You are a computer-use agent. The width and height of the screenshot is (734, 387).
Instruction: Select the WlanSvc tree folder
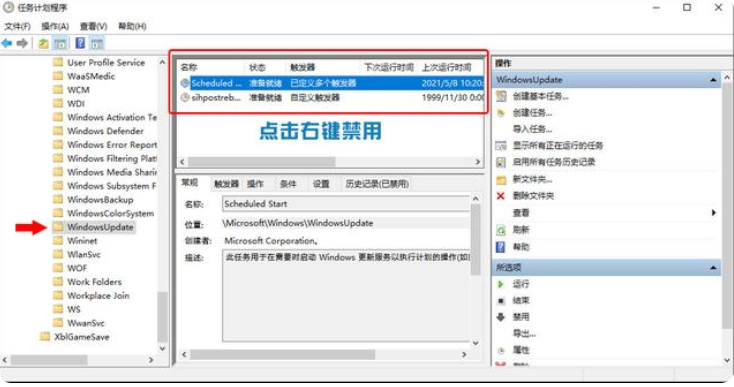tap(84, 255)
